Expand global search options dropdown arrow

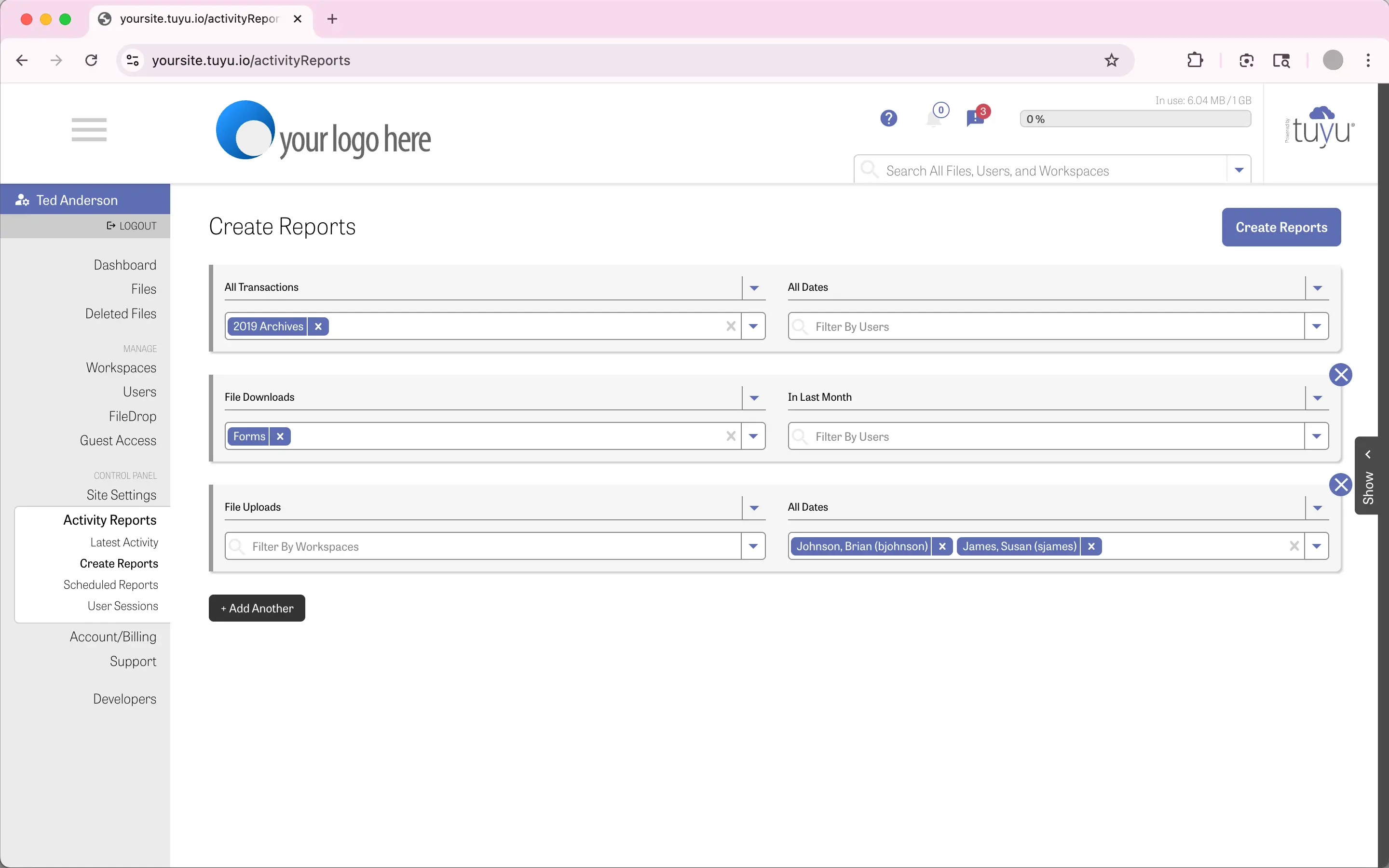point(1239,171)
